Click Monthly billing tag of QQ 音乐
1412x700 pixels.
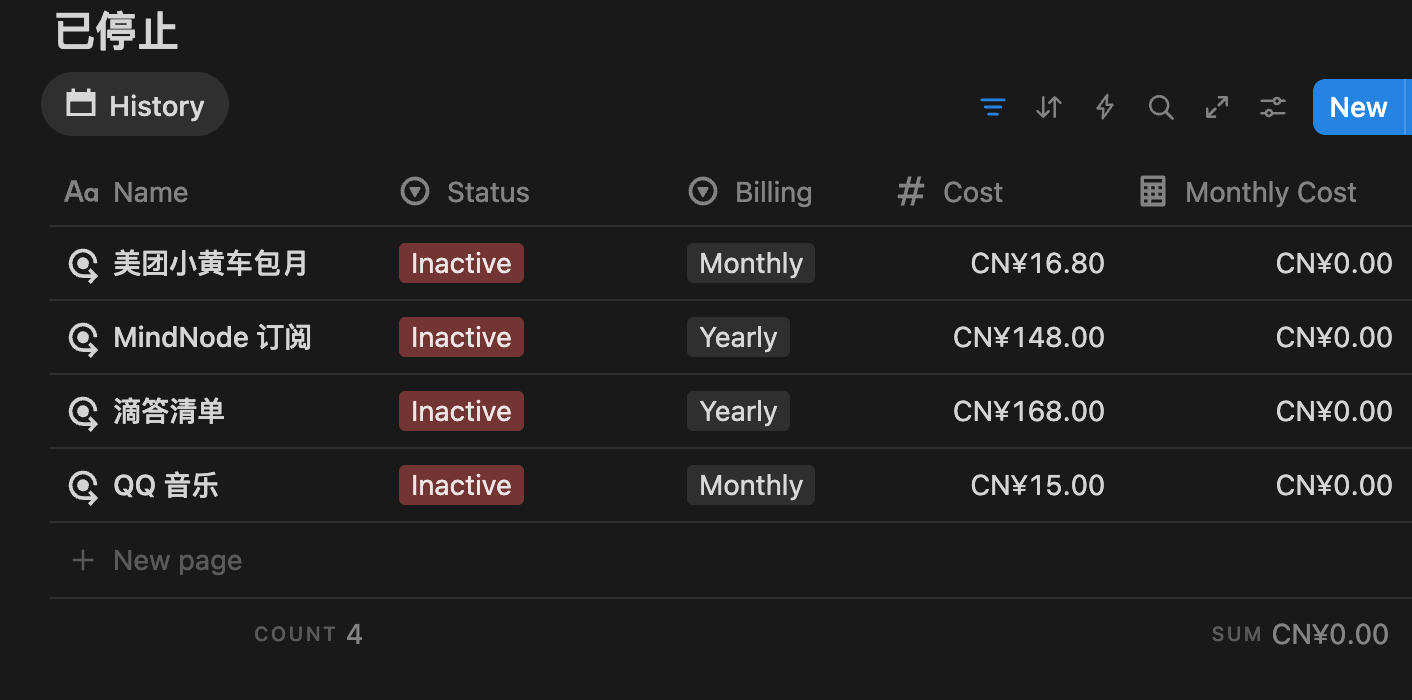point(751,485)
